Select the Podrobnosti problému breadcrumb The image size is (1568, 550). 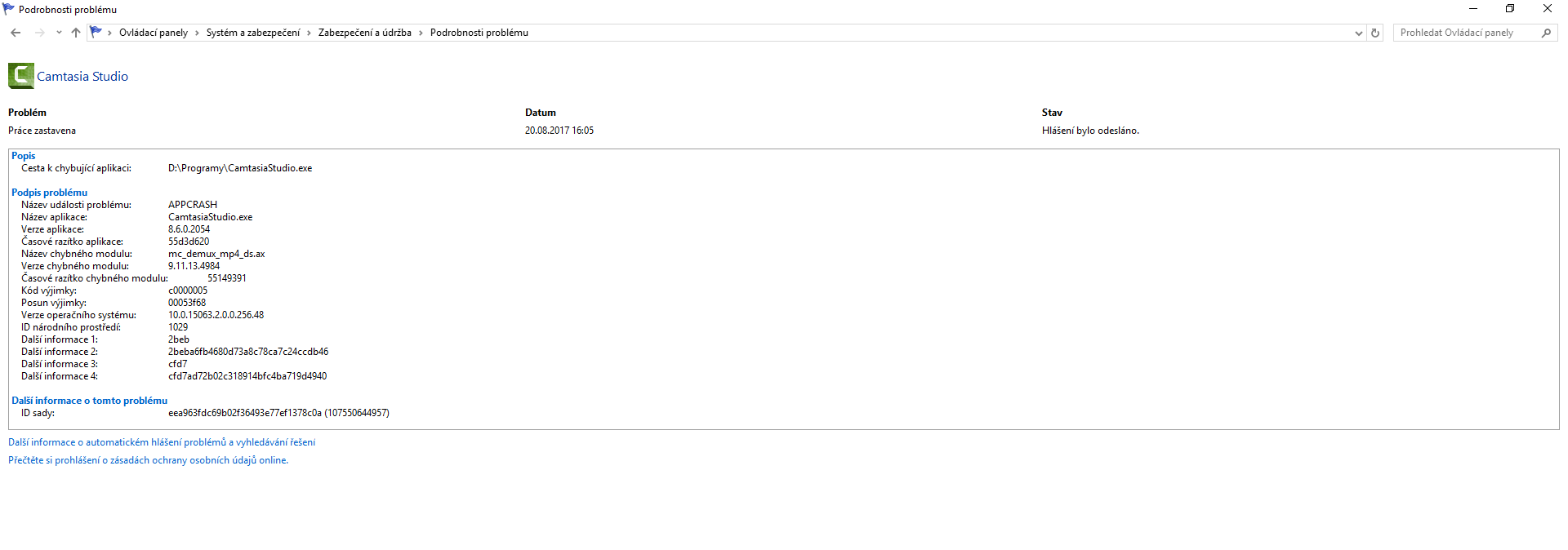click(479, 33)
